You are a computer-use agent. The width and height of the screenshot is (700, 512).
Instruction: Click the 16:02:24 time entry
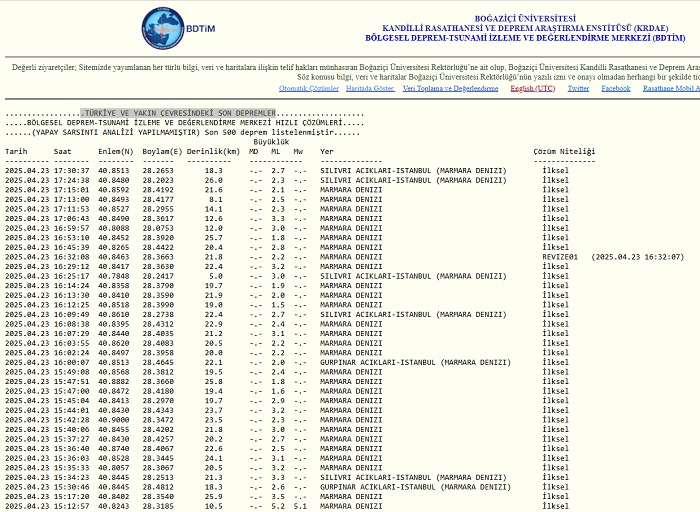[71, 353]
